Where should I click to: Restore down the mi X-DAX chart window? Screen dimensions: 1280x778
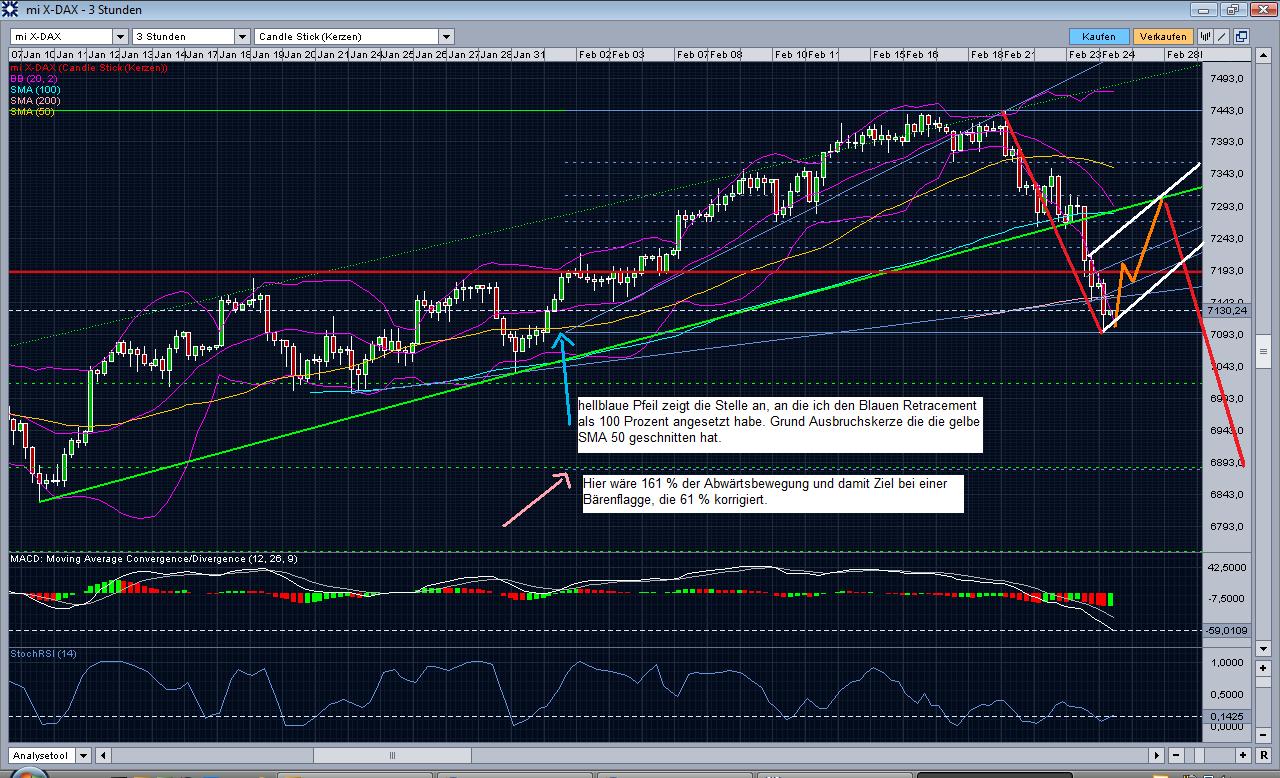tap(1234, 10)
